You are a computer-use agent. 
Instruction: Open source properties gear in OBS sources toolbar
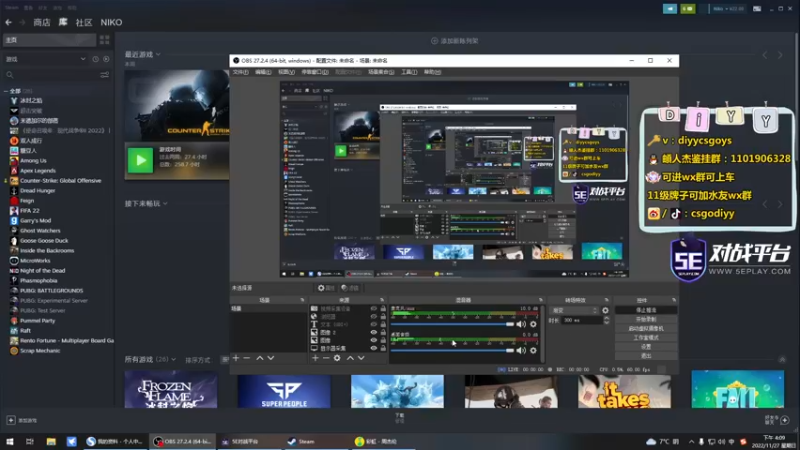coord(337,358)
